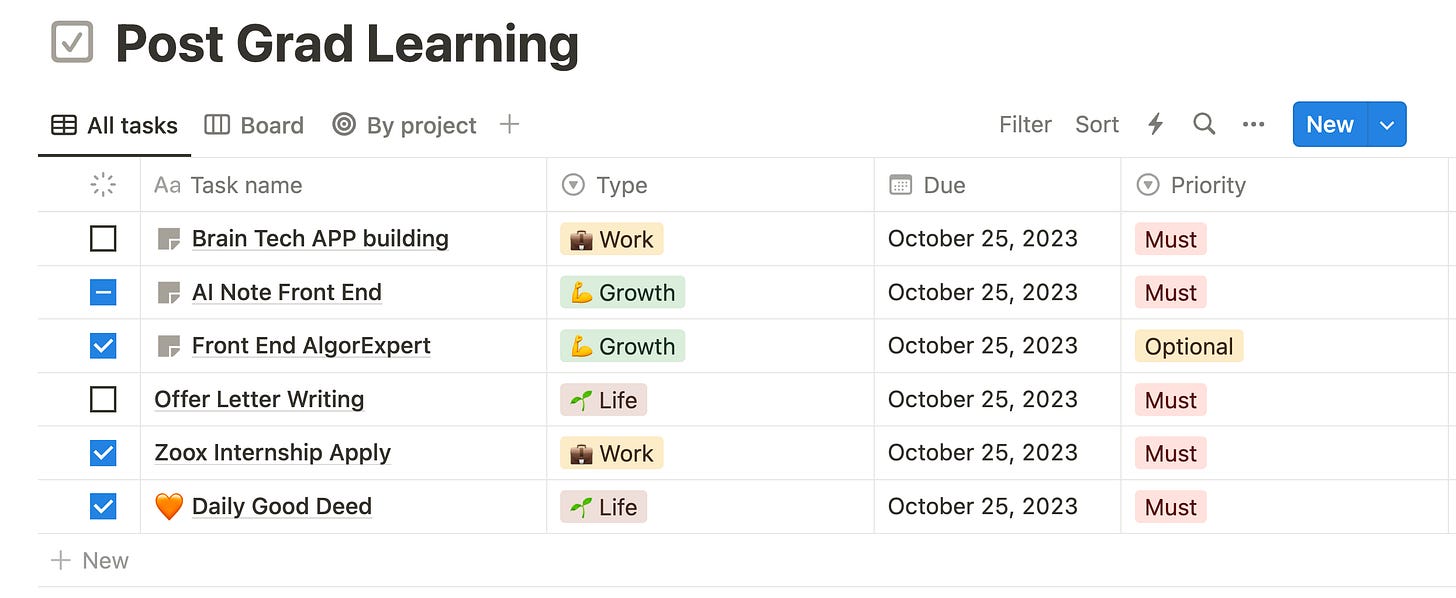Open the three-dot view options menu
This screenshot has width=1456, height=598.
click(x=1253, y=124)
